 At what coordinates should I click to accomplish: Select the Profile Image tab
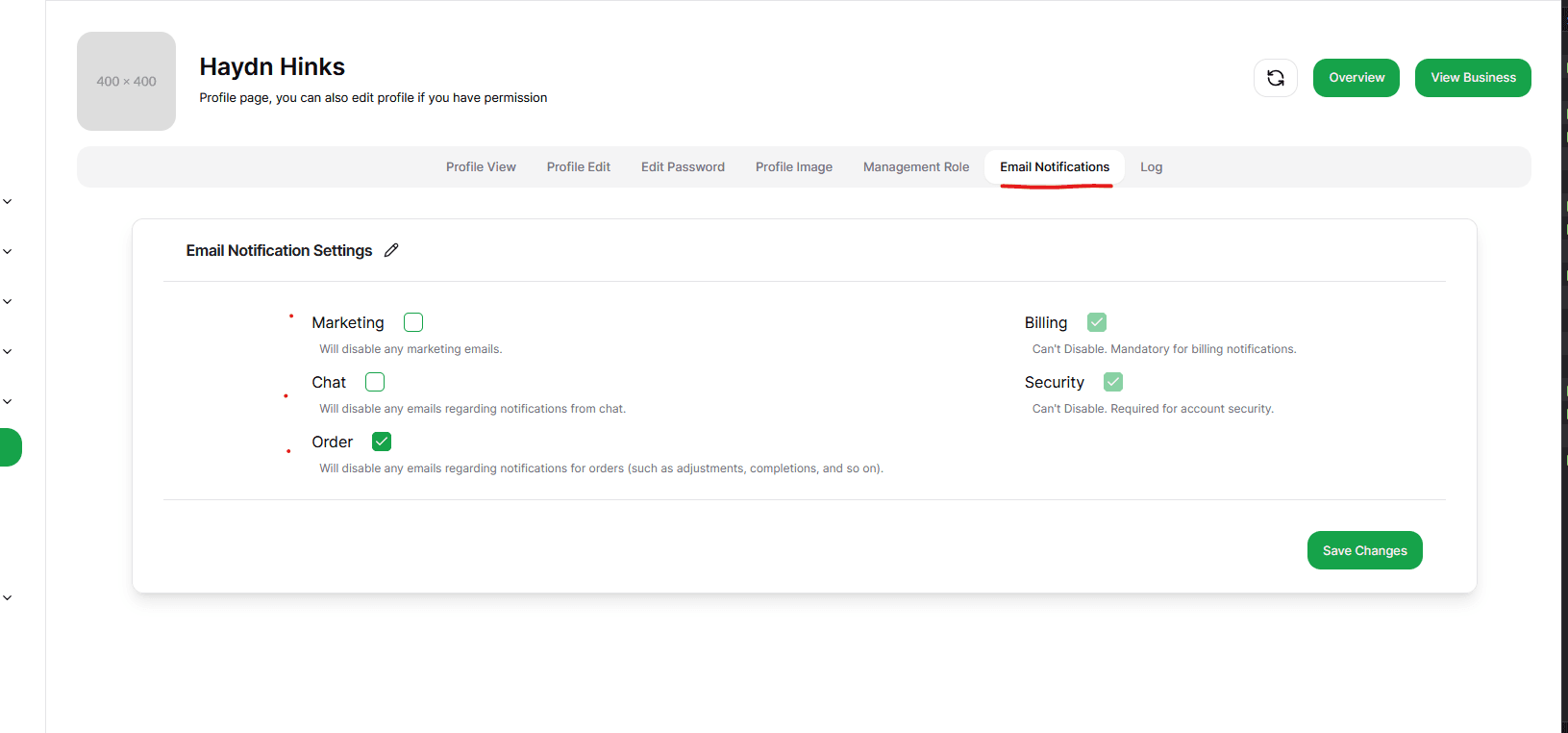pos(793,167)
